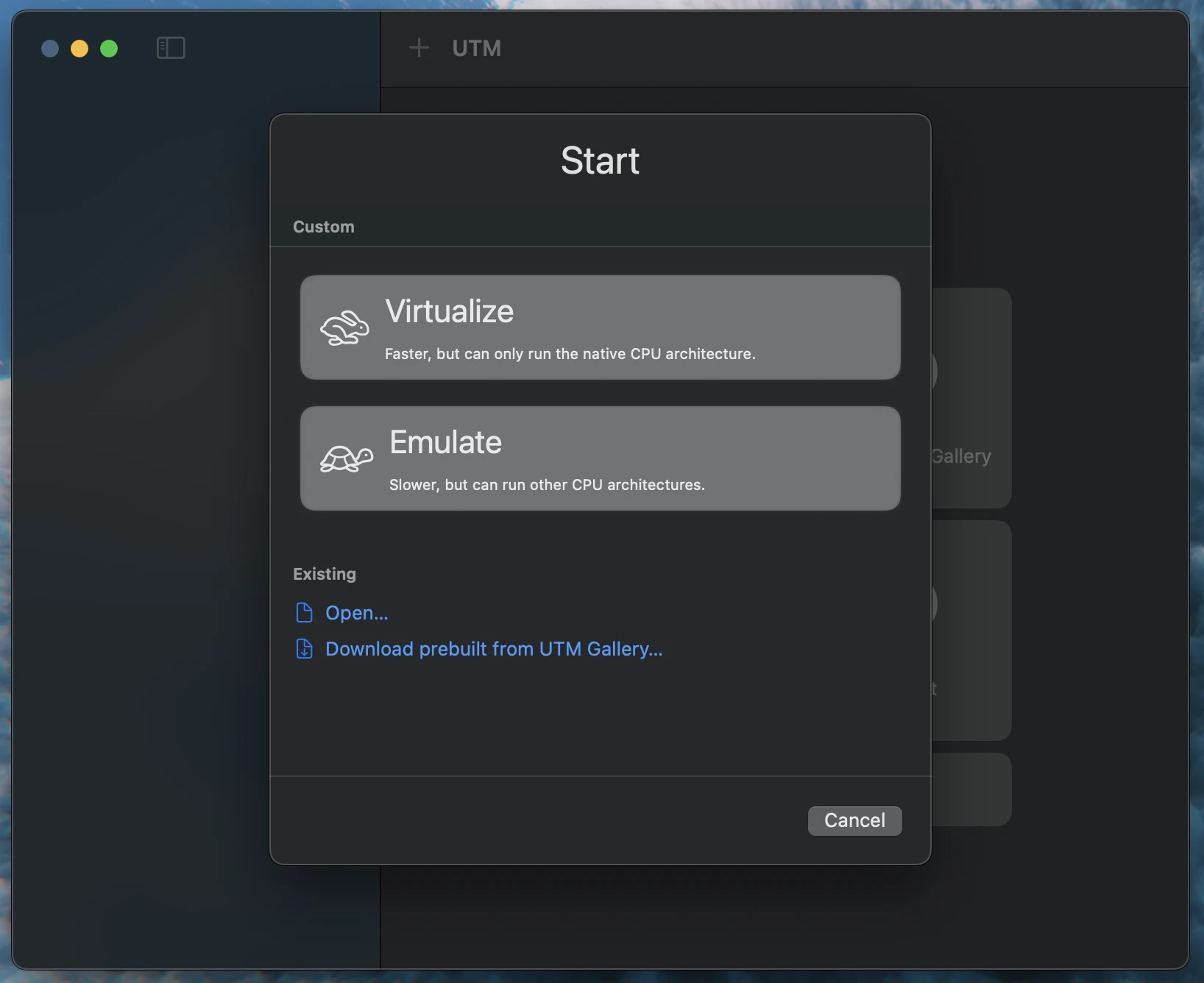Image resolution: width=1204 pixels, height=983 pixels.
Task: Click the Existing section heading
Action: (x=325, y=574)
